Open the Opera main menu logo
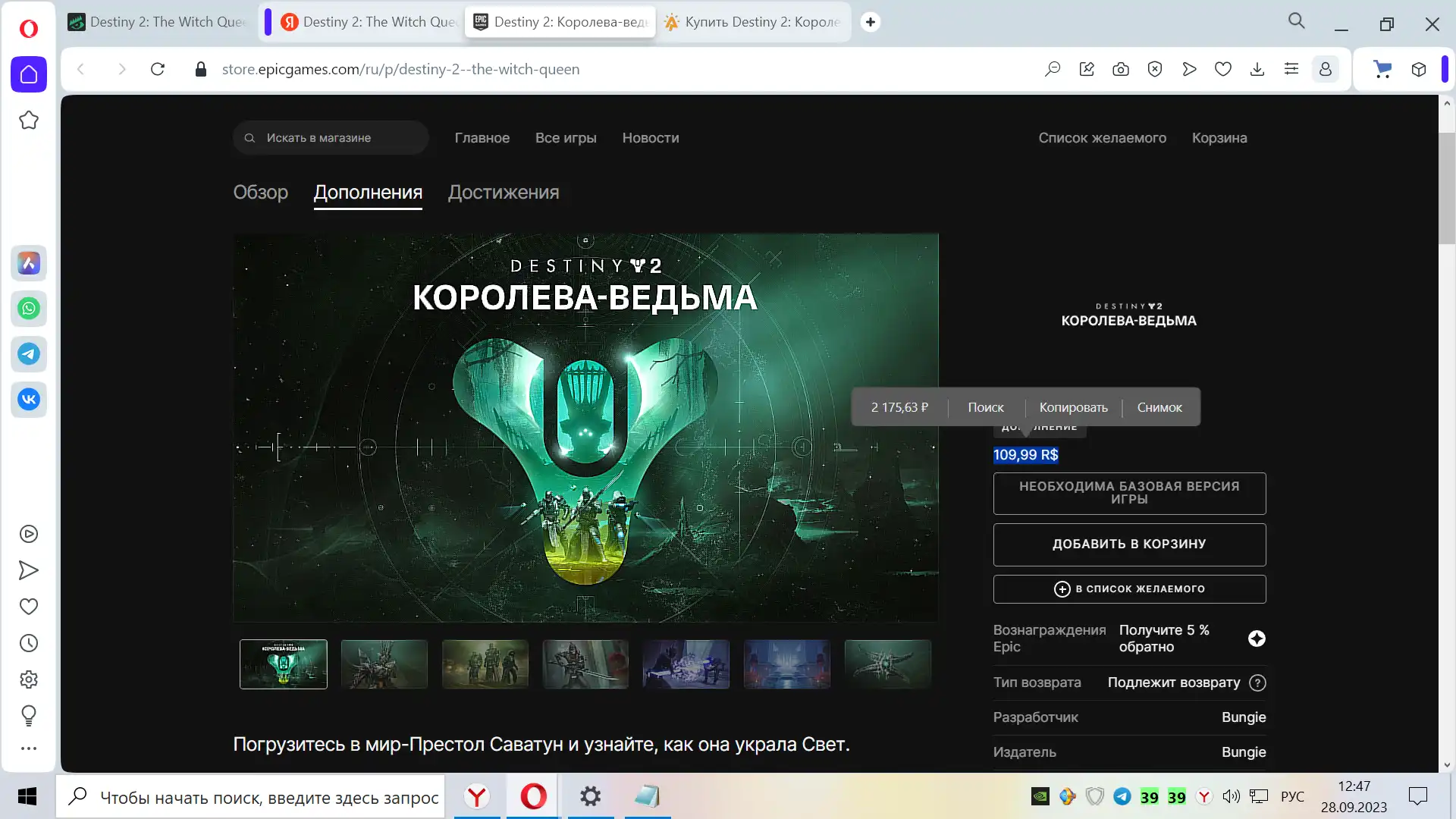This screenshot has height=819, width=1456. (x=29, y=29)
